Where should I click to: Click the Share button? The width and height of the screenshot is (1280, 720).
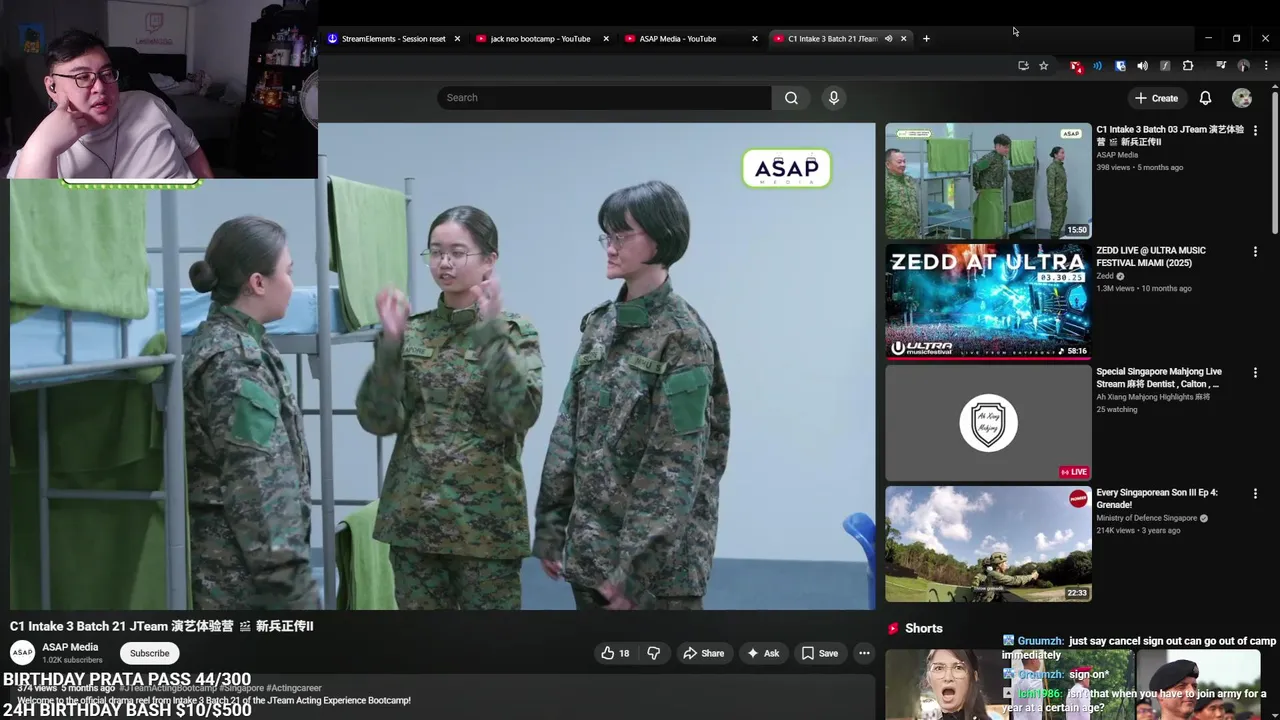[x=703, y=653]
